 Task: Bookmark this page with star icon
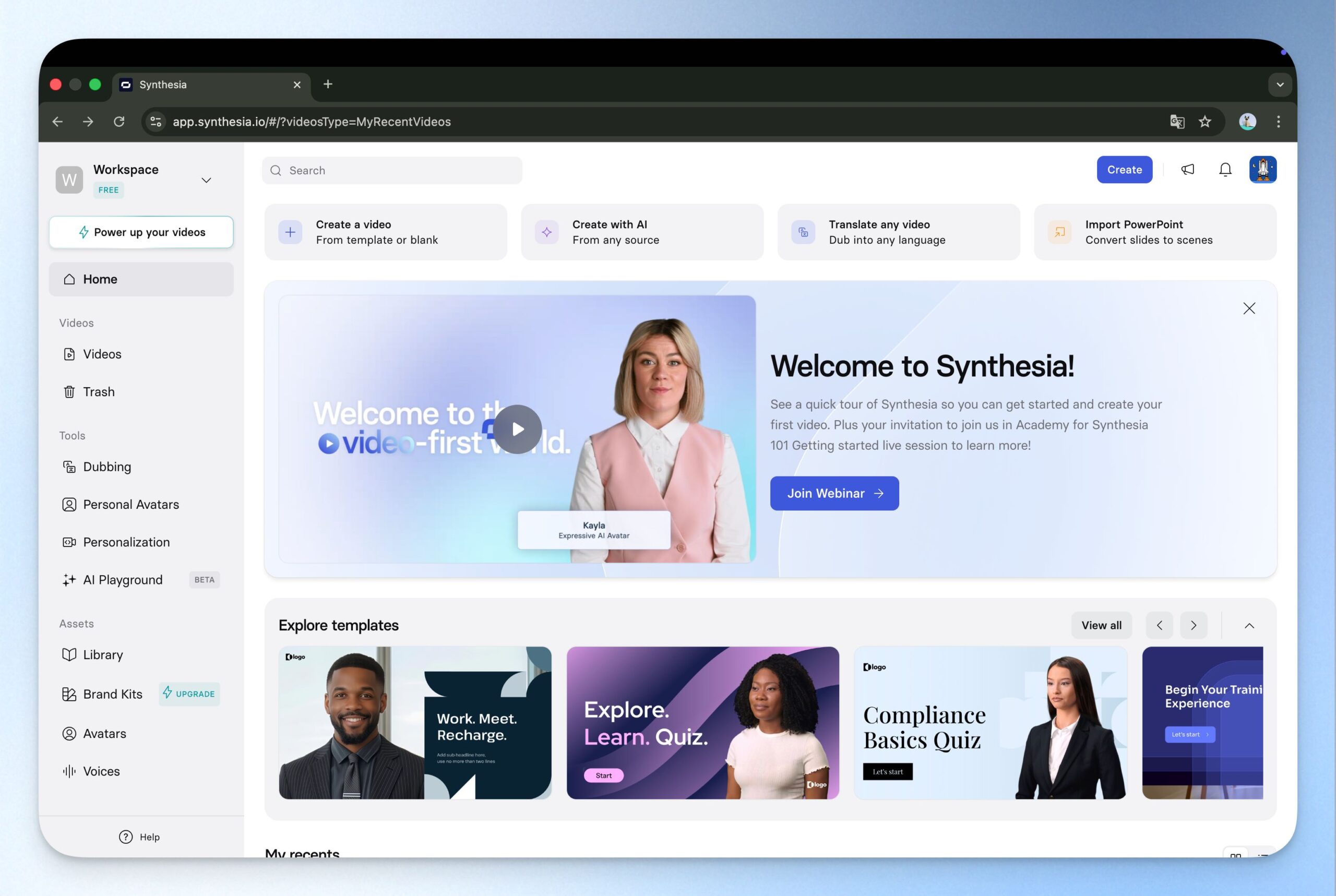1205,122
